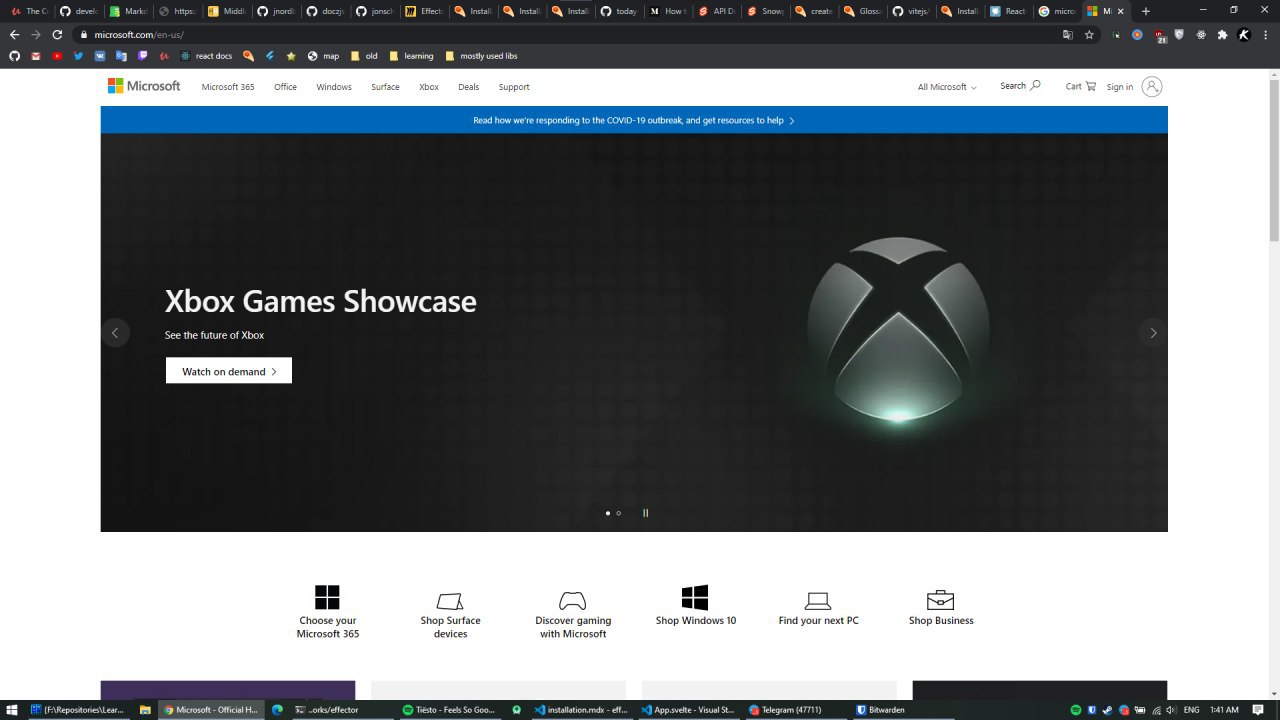Switch to the Medium How tab
The width and height of the screenshot is (1280, 720).
coord(666,11)
